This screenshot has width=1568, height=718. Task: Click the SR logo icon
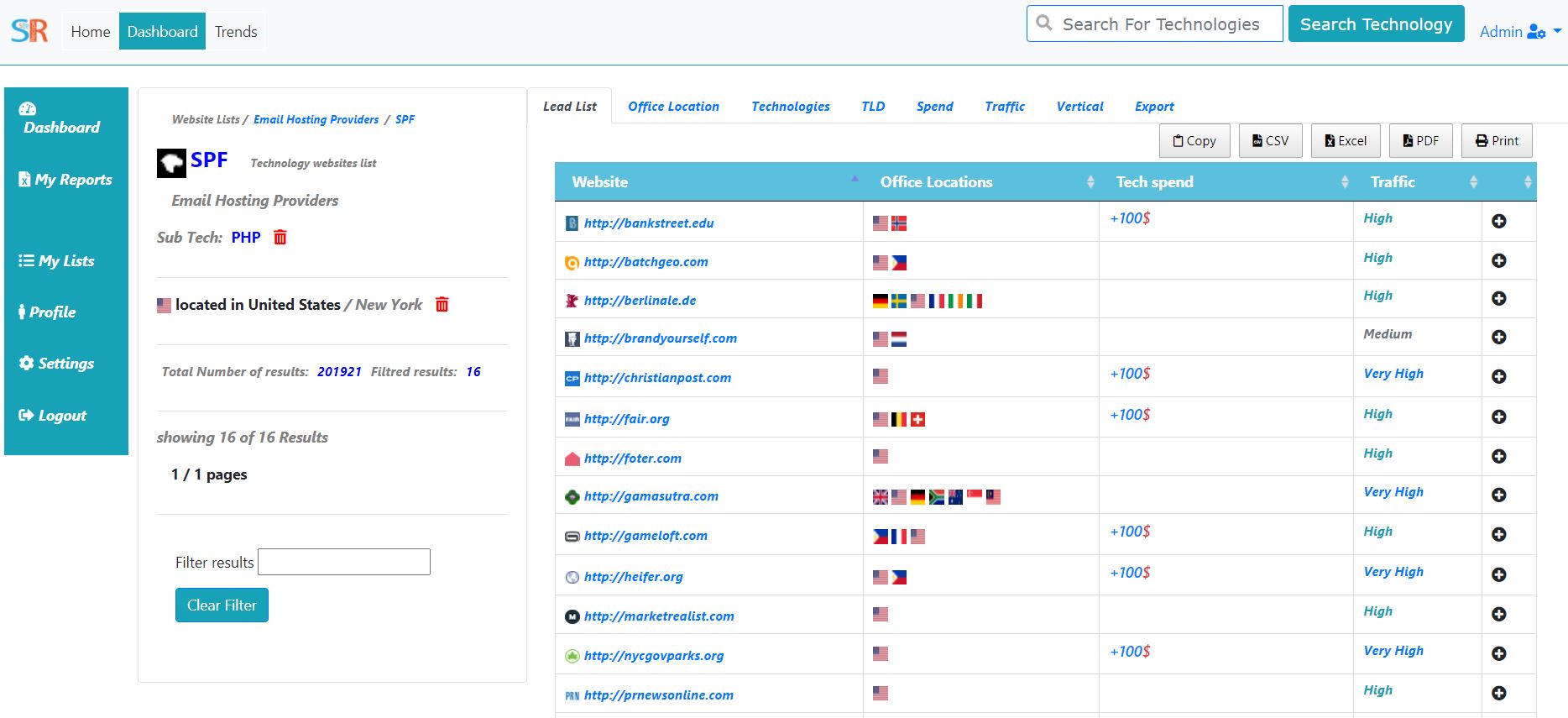coord(29,31)
